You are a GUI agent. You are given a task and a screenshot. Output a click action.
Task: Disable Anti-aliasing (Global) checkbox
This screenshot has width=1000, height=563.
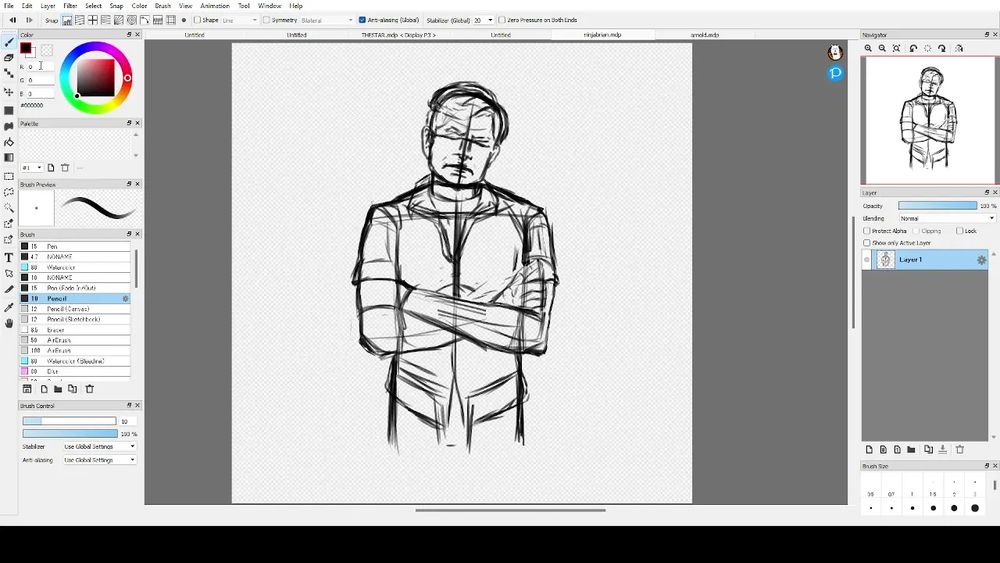tap(362, 20)
